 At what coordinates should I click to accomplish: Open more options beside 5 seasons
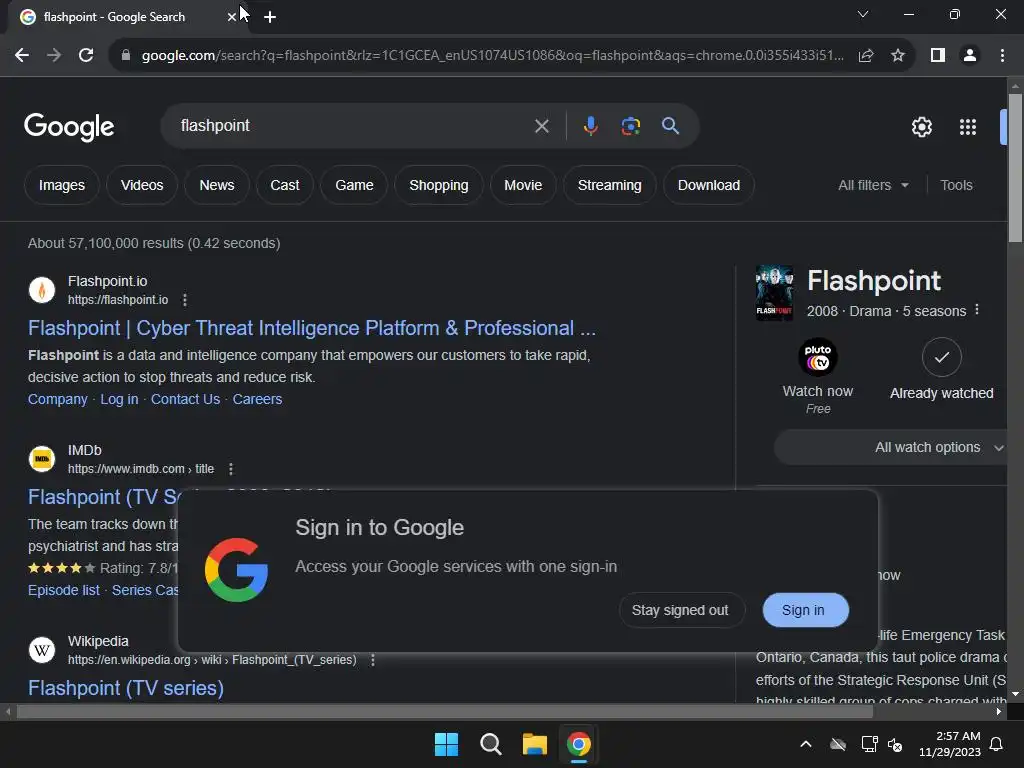pyautogui.click(x=977, y=310)
